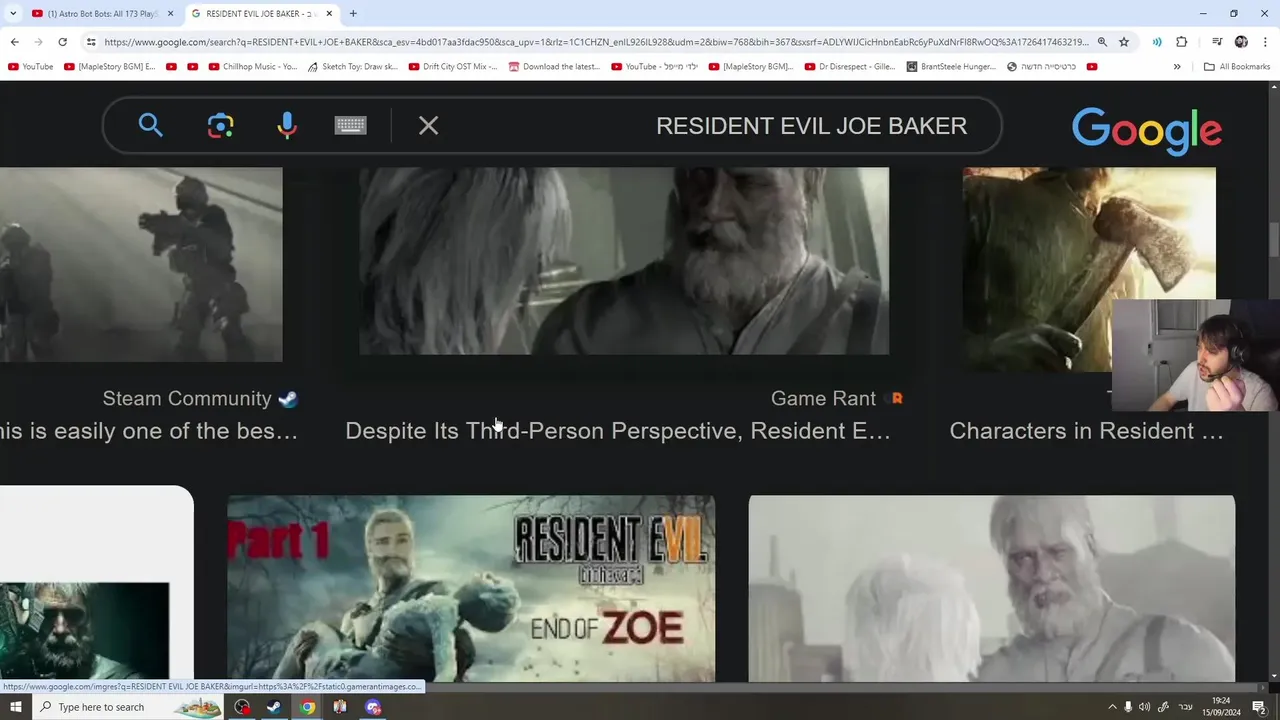This screenshot has height=720, width=1280.
Task: Switch the עבר input language indicator
Action: (x=1184, y=707)
